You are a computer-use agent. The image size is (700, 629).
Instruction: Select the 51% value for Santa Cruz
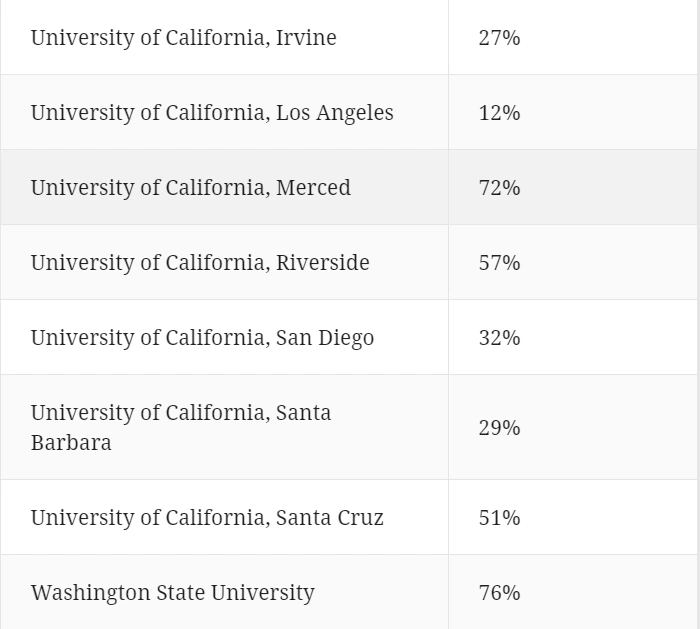tap(499, 518)
